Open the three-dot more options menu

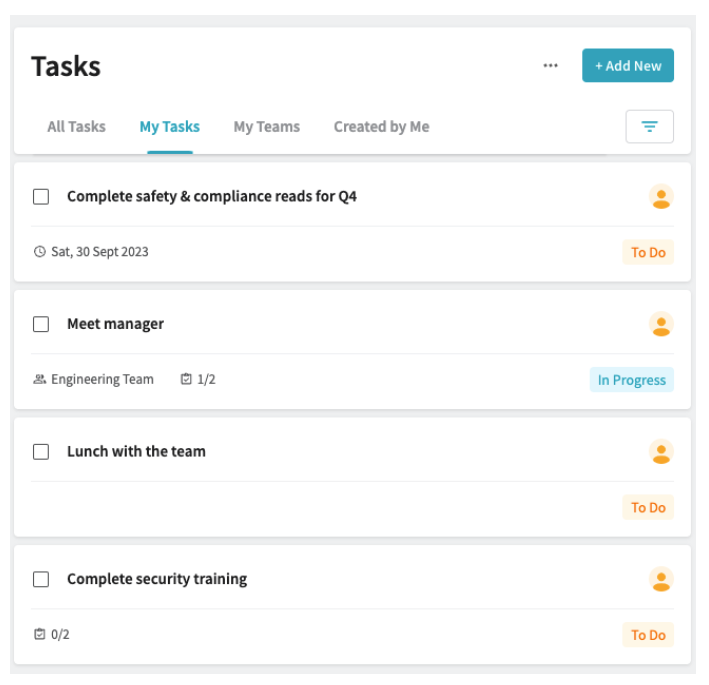(550, 66)
